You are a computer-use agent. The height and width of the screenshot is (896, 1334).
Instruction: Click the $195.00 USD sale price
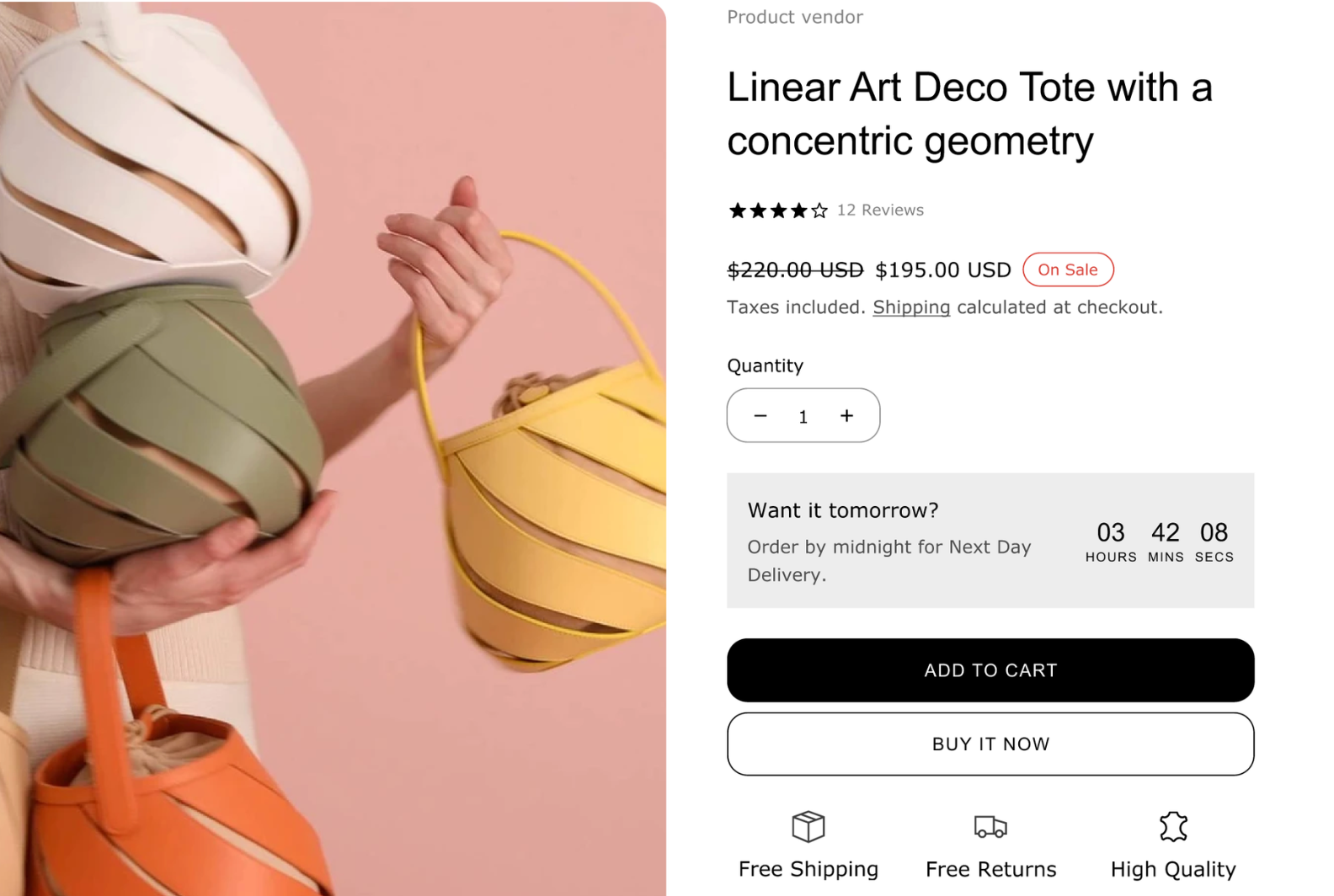coord(943,269)
